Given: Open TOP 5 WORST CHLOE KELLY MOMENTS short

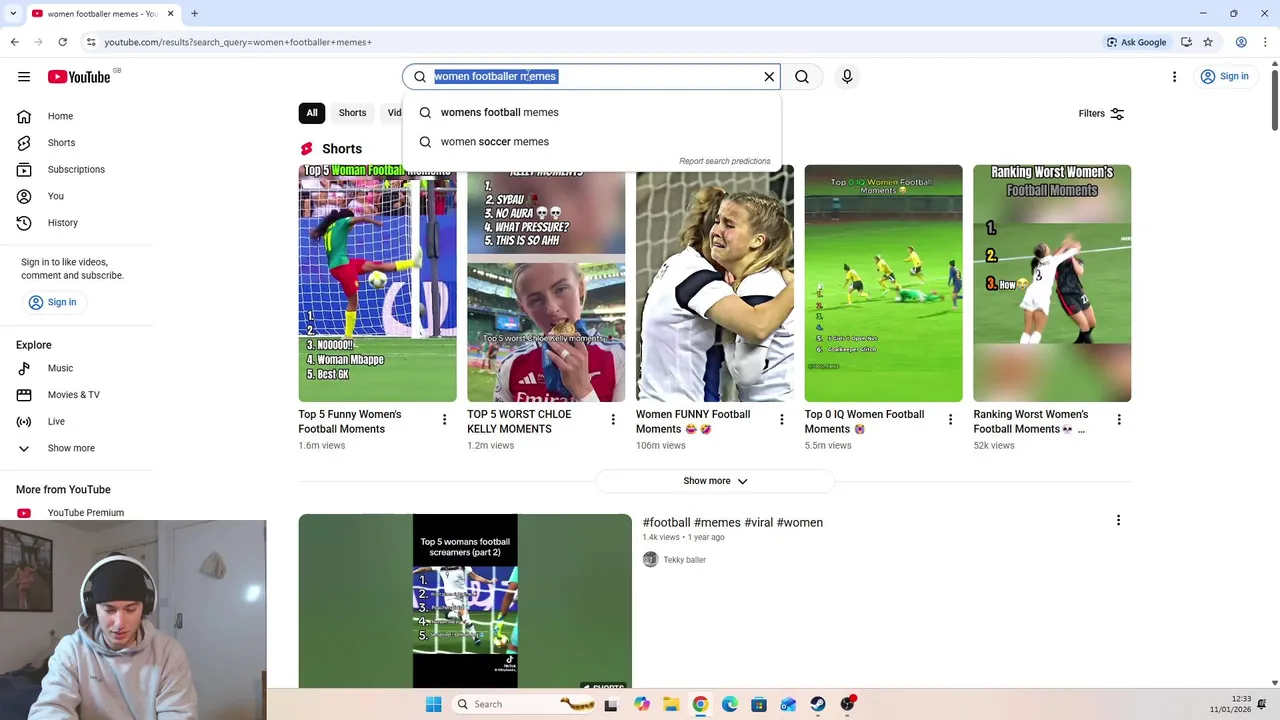Looking at the screenshot, I should point(546,283).
